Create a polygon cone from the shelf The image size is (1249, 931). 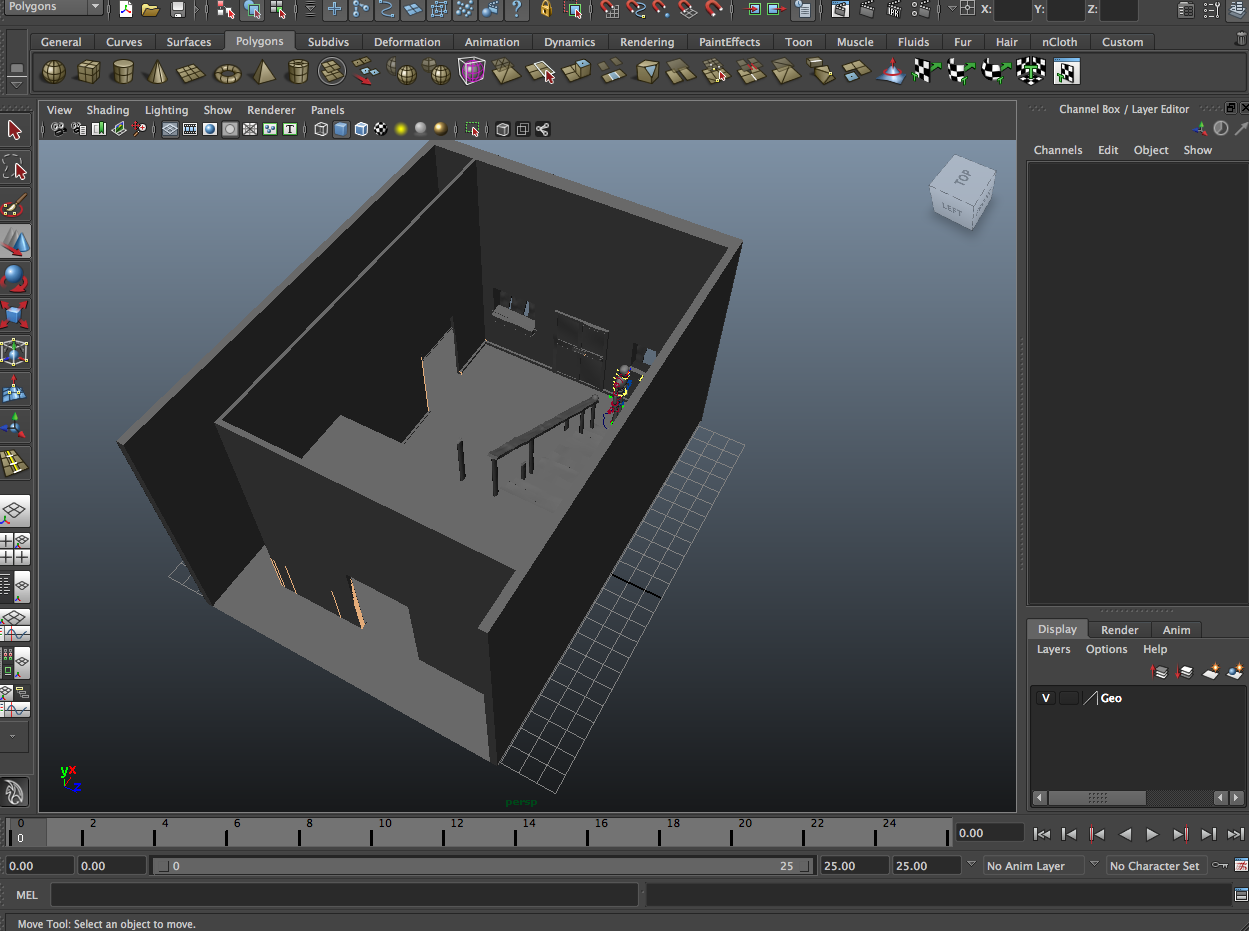point(157,72)
